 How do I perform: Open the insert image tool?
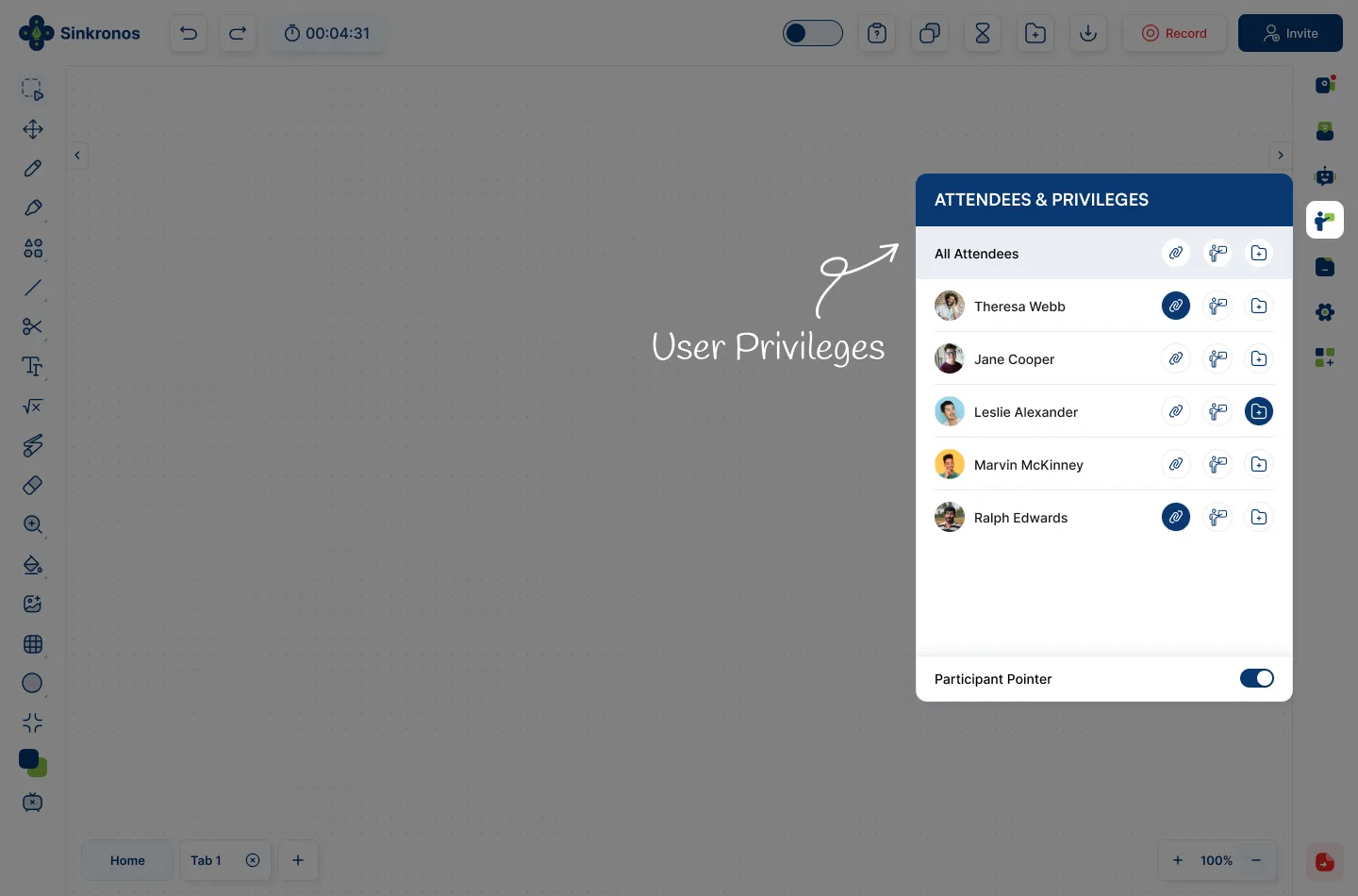point(33,604)
